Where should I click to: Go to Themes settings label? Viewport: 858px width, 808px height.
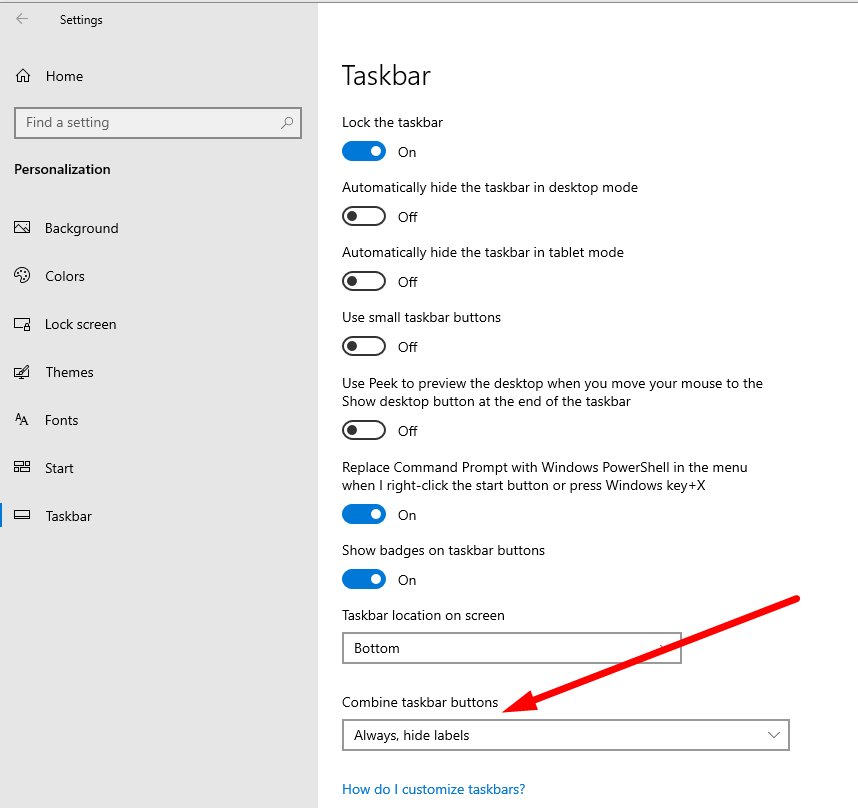(x=69, y=372)
